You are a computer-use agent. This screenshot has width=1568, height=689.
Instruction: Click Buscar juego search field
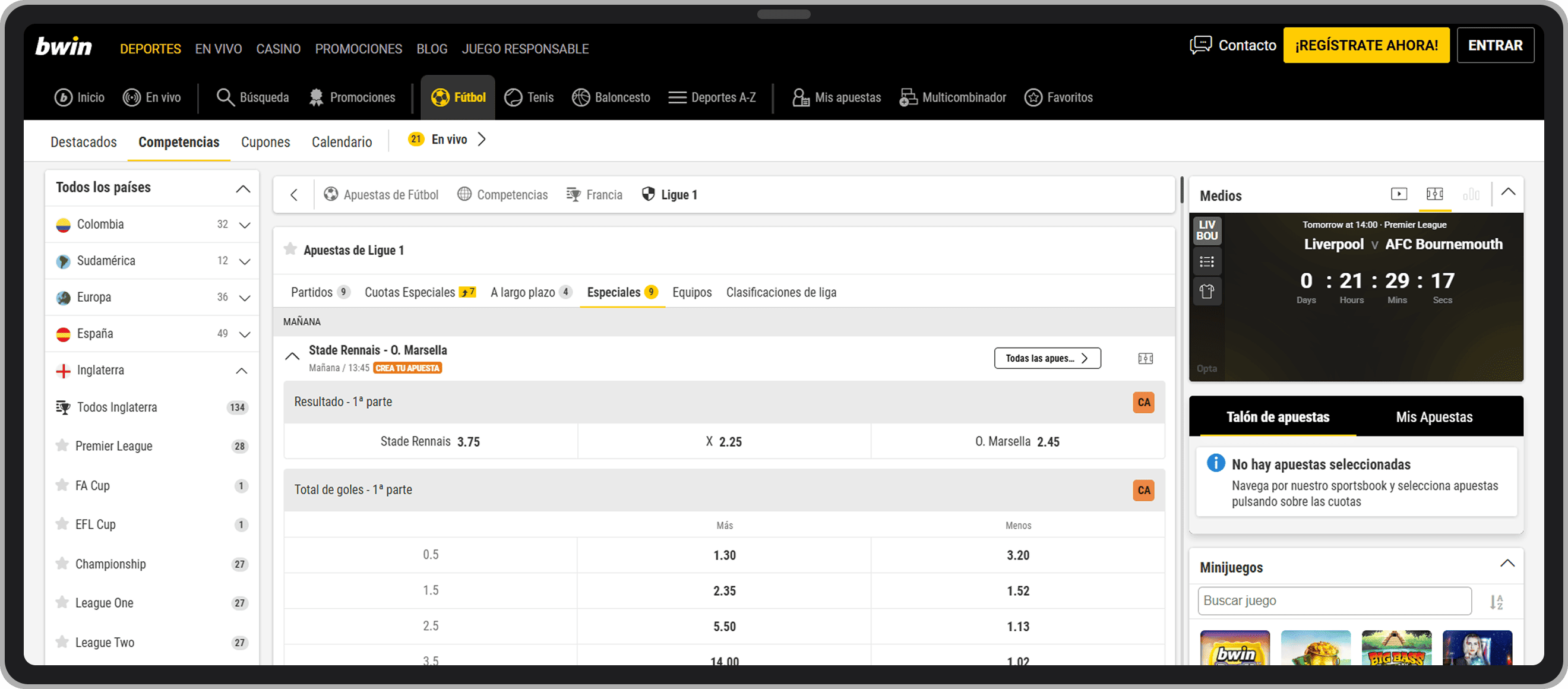tap(1334, 600)
